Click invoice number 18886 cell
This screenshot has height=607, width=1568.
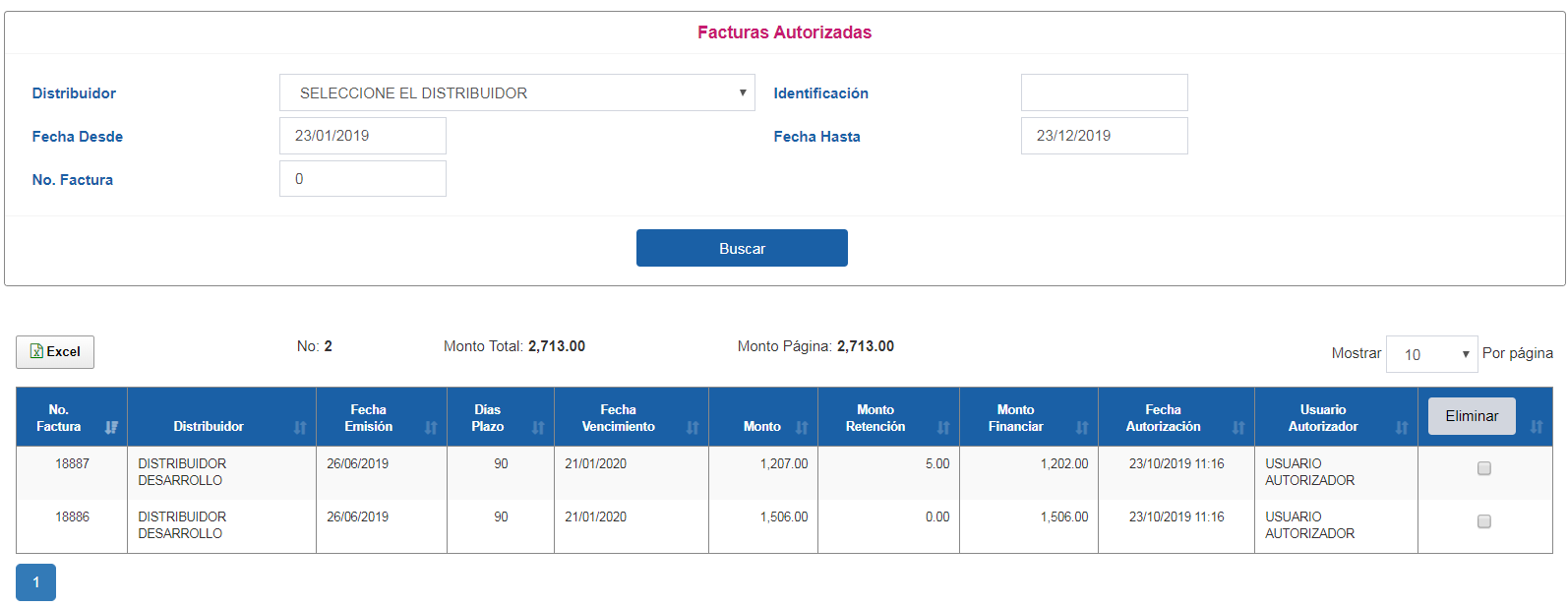(x=72, y=516)
